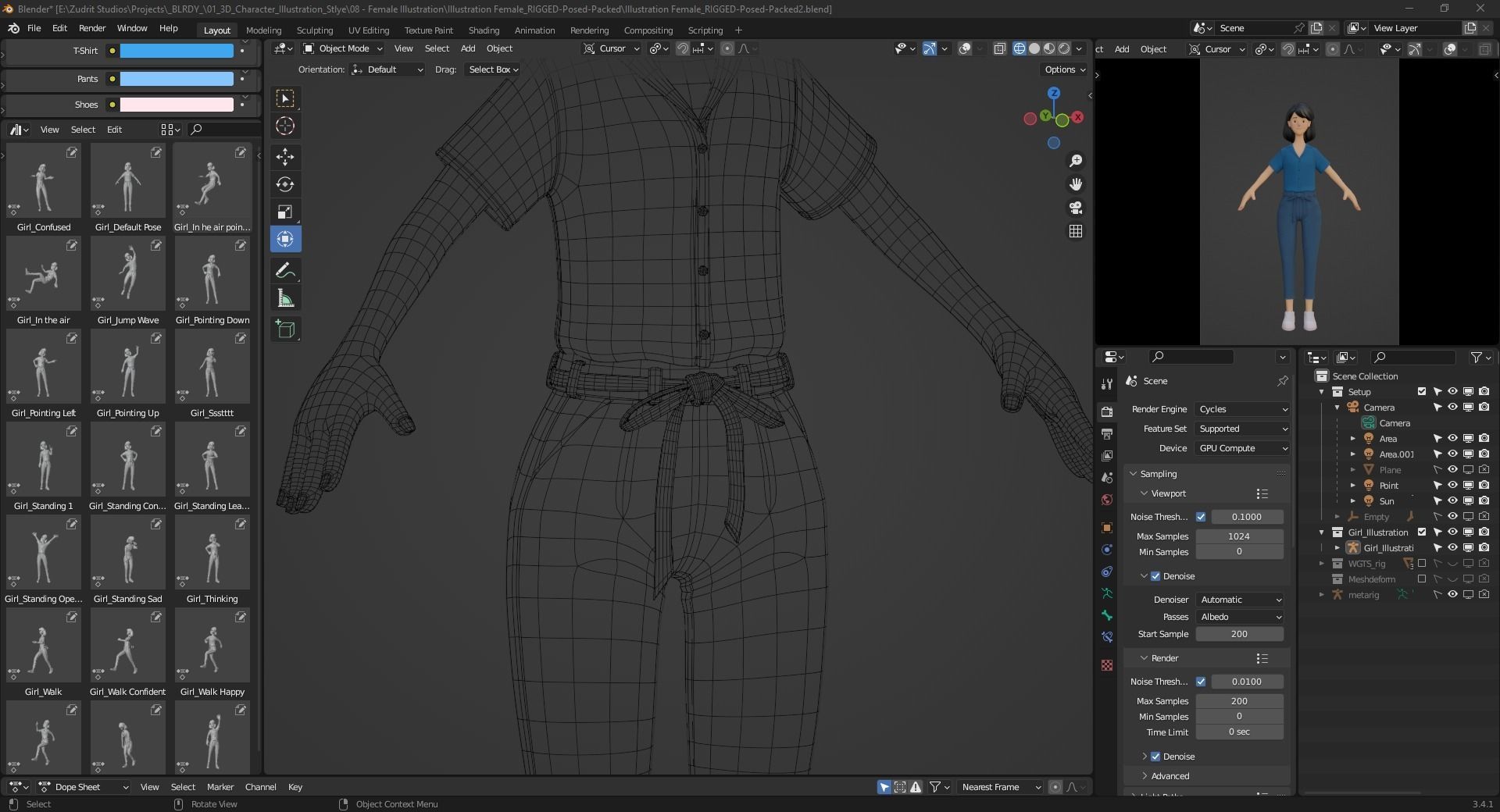Open the Object properties tab icon

[1106, 528]
